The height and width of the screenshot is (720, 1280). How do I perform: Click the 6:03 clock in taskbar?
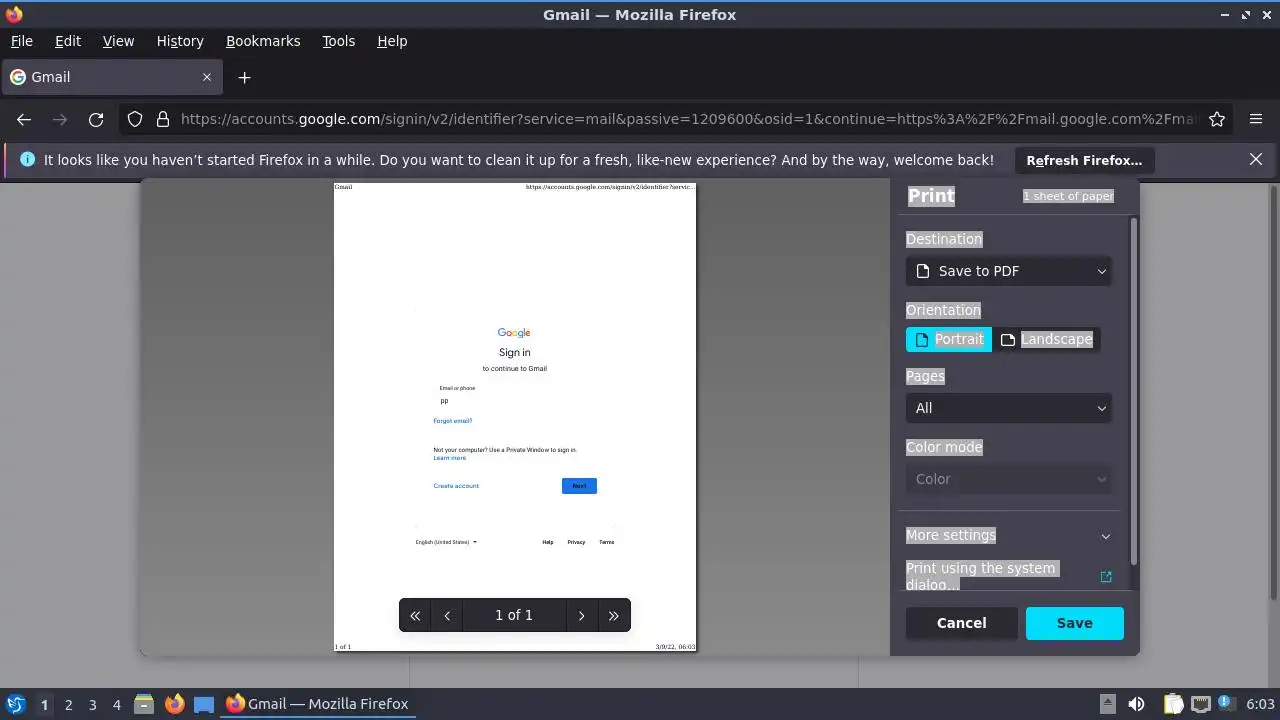(x=1260, y=704)
